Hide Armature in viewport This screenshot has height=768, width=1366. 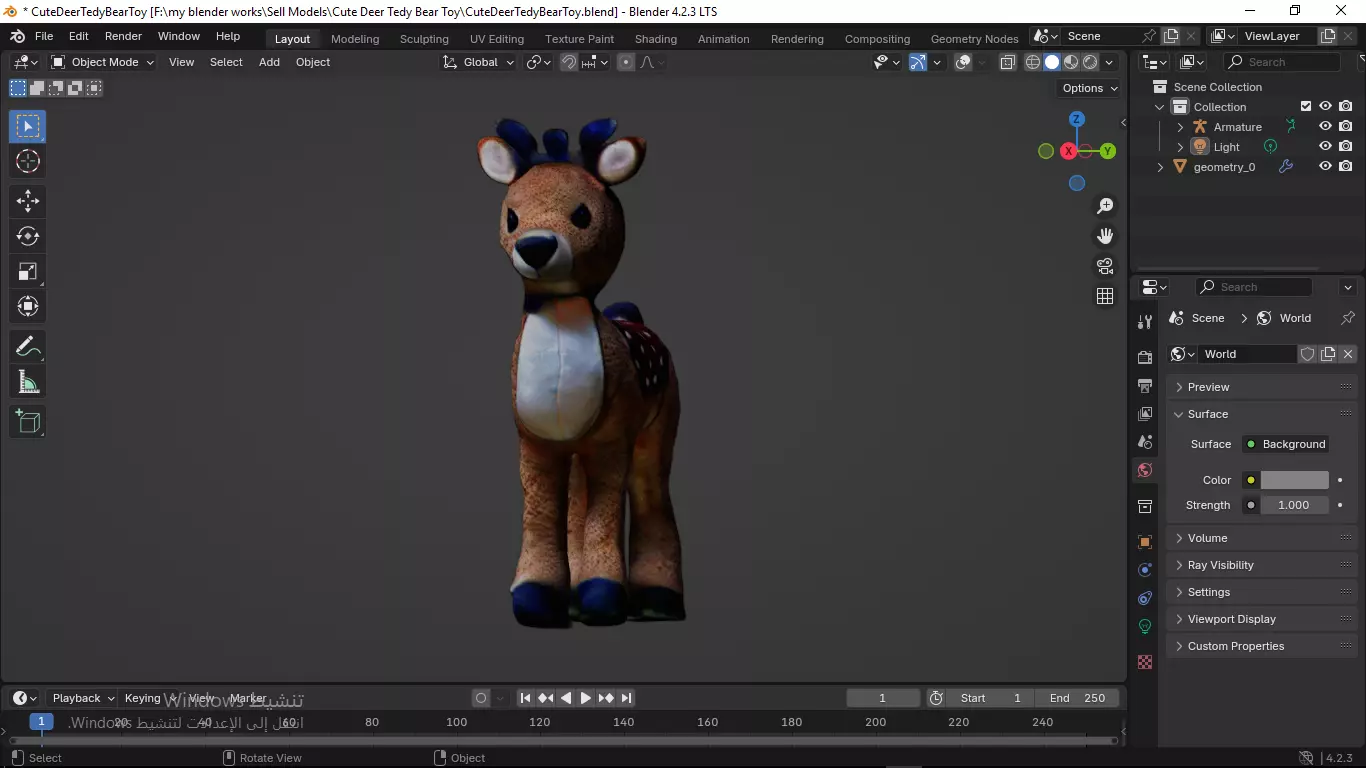[x=1325, y=127]
